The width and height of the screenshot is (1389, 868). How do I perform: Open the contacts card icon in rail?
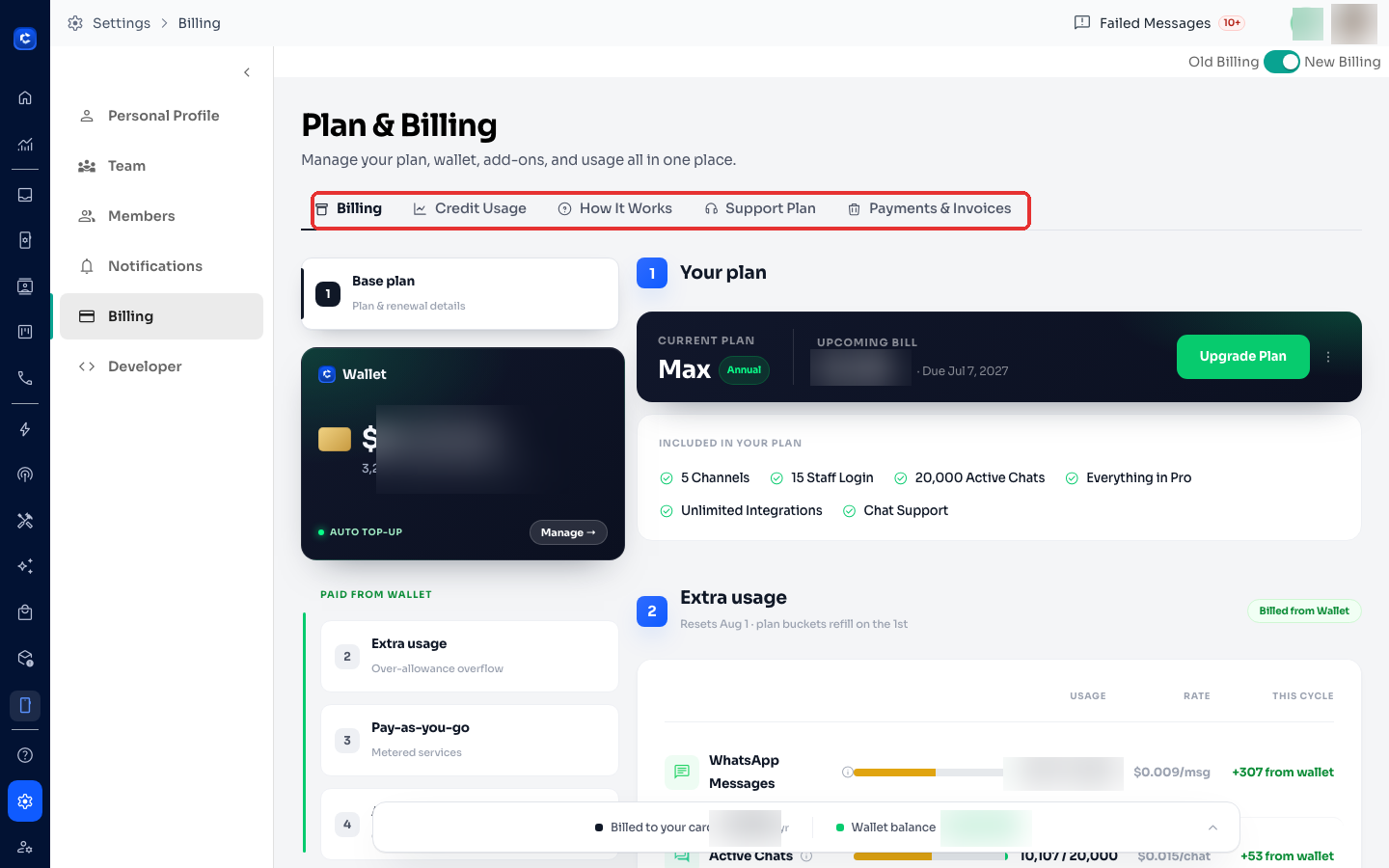click(25, 286)
